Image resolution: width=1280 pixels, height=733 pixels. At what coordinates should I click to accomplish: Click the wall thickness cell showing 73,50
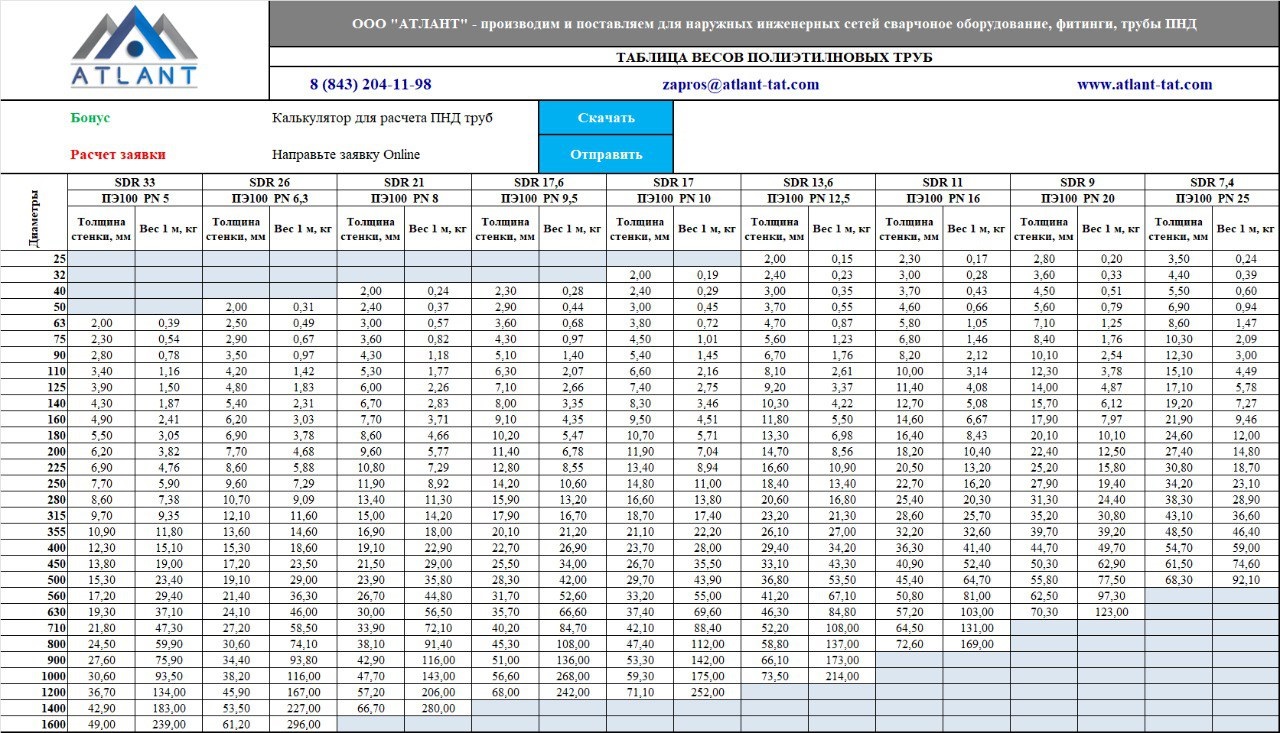pos(775,676)
